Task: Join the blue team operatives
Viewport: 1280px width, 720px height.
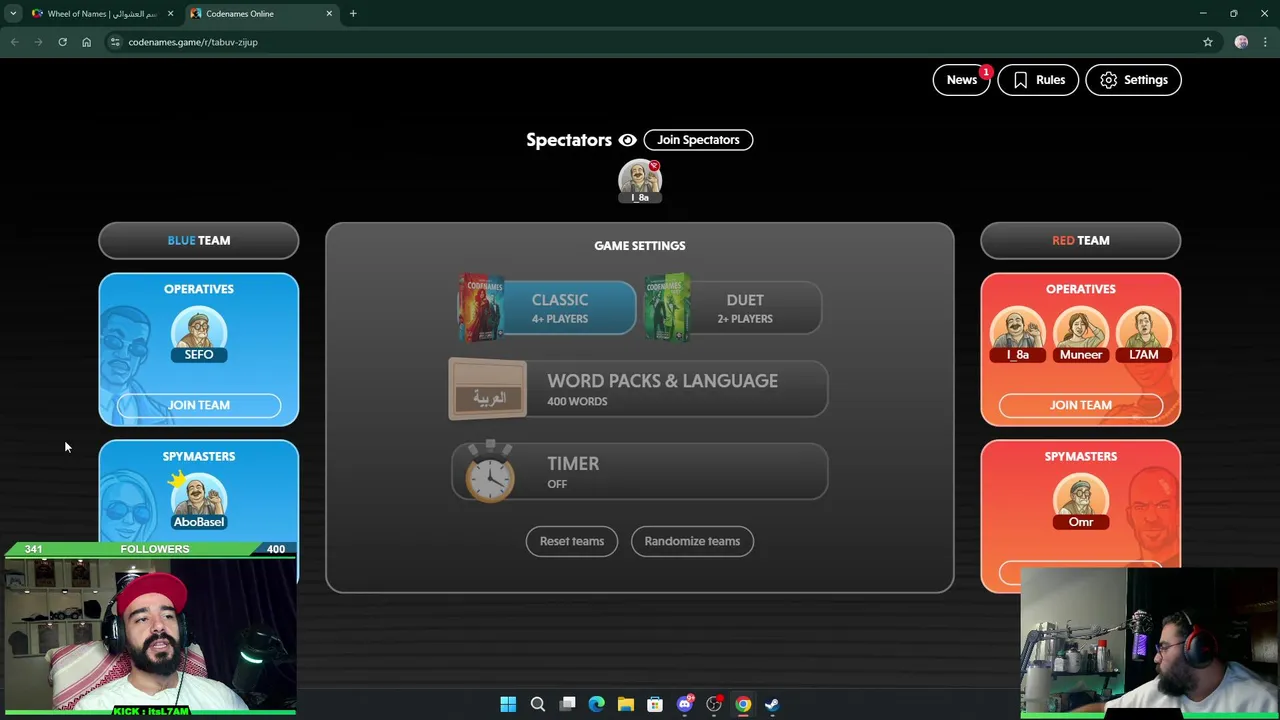Action: tap(199, 405)
